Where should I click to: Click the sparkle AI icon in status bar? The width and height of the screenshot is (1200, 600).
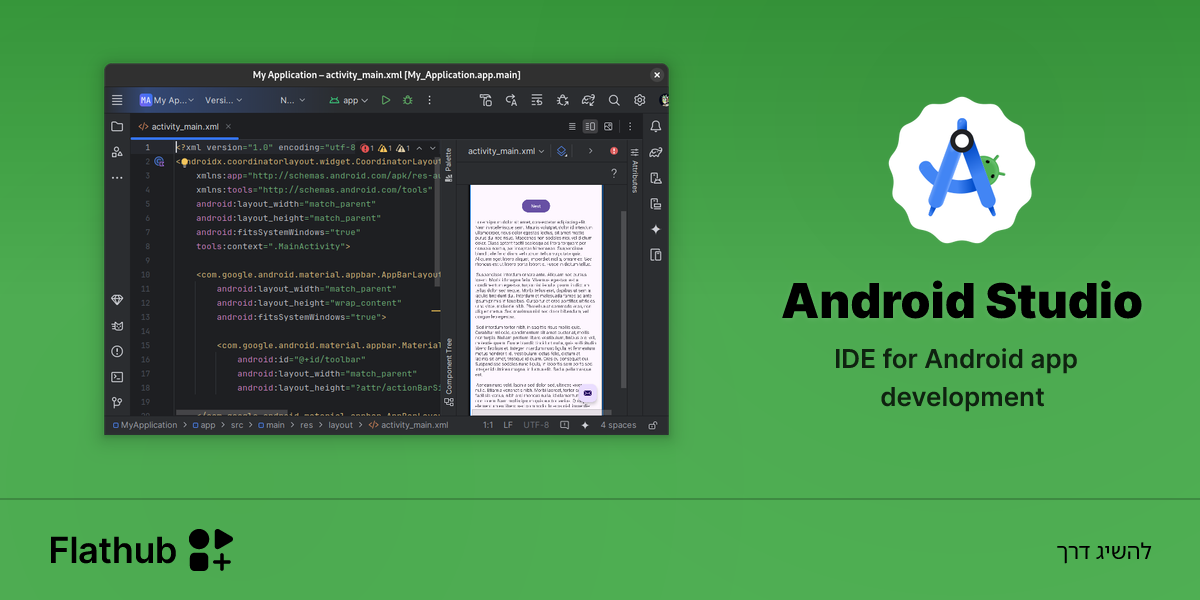point(585,425)
